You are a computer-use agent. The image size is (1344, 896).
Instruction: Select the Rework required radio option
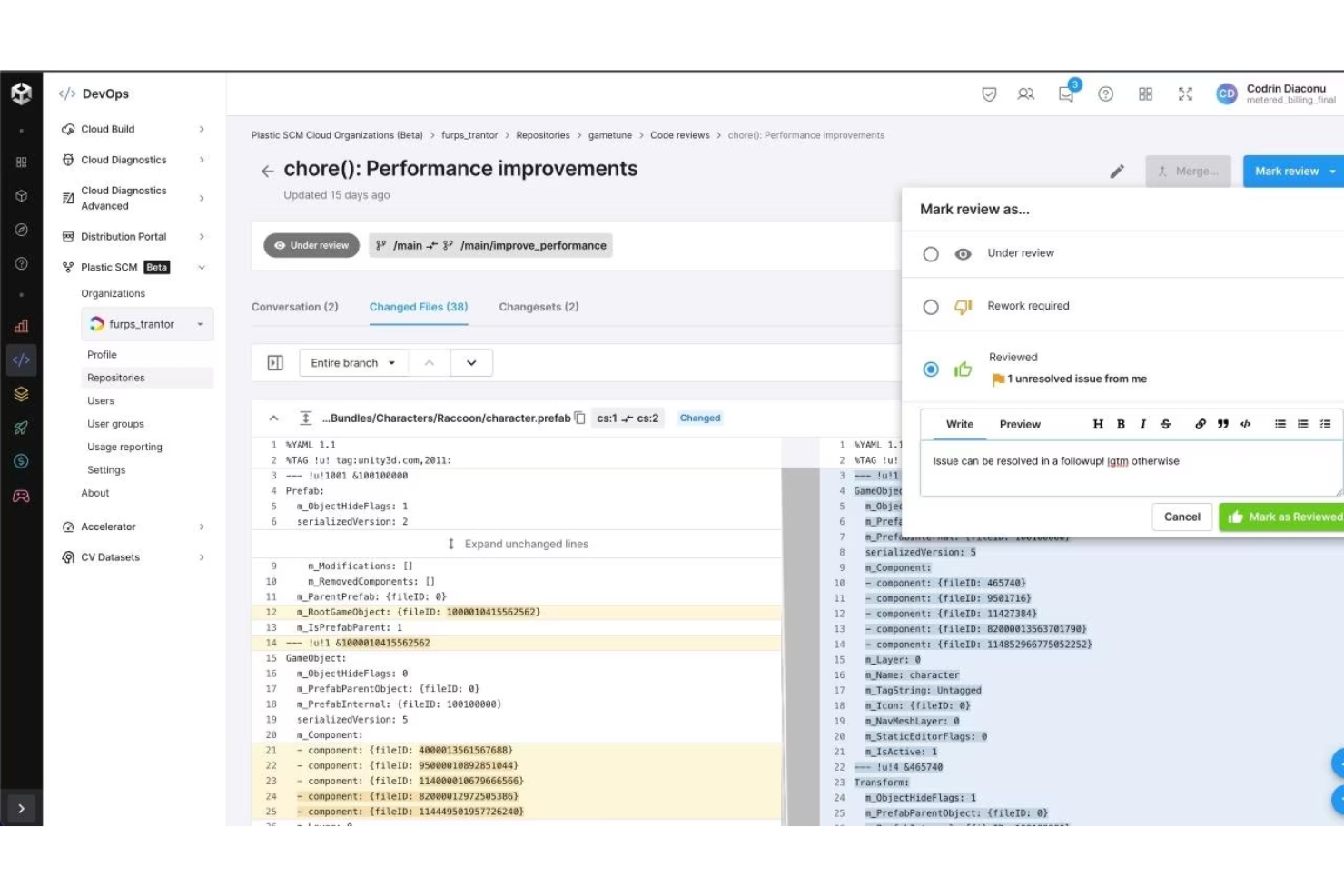[931, 307]
